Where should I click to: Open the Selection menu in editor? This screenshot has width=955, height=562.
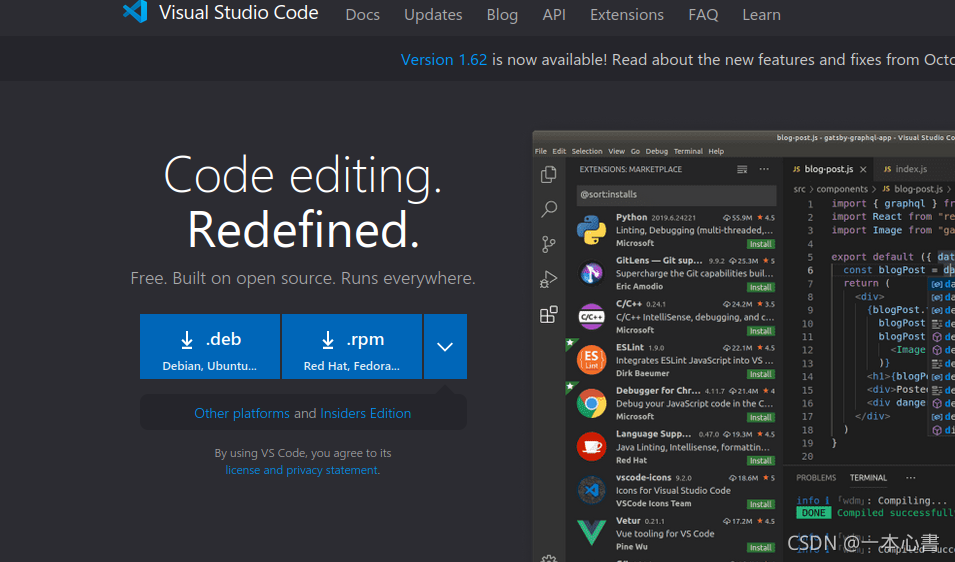click(587, 151)
